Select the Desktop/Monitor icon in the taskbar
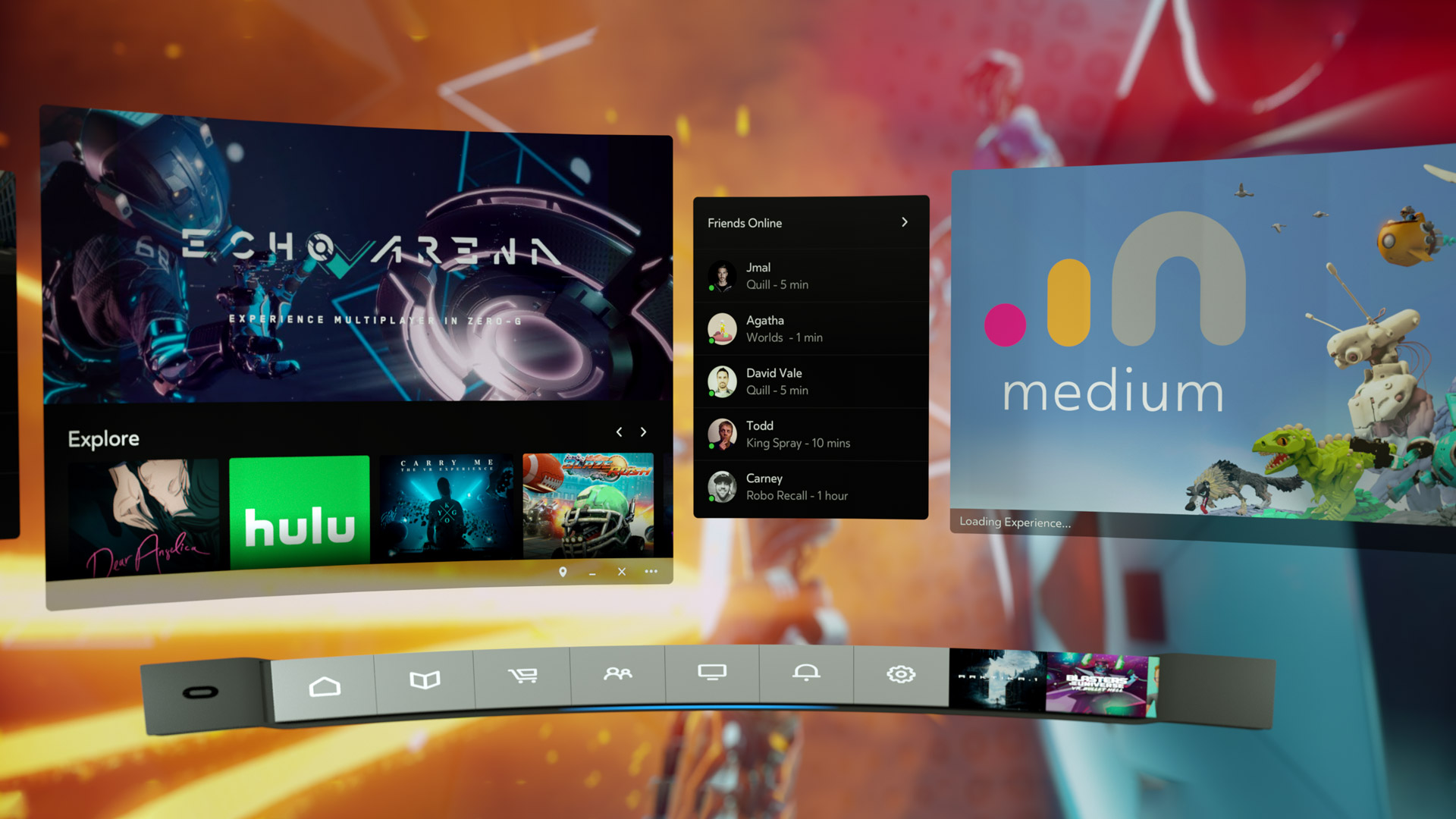Viewport: 1456px width, 819px height. 713,676
